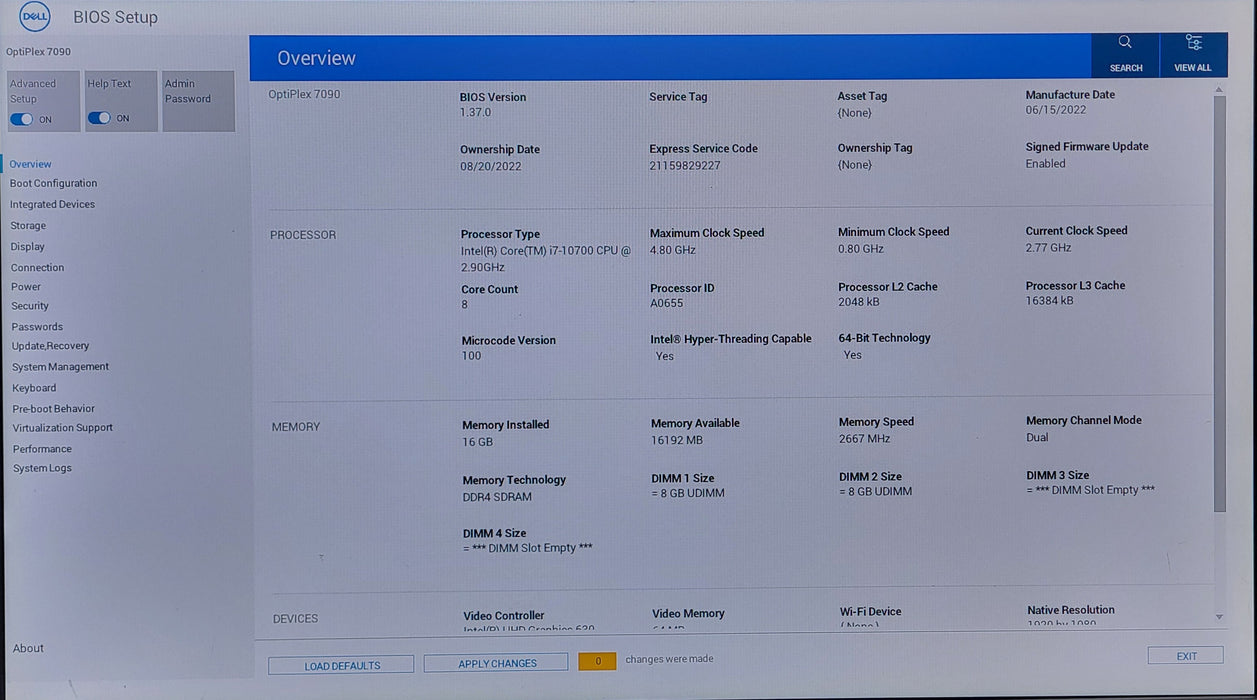
Task: Toggle Advanced Setup switch off
Action: click(x=21, y=119)
